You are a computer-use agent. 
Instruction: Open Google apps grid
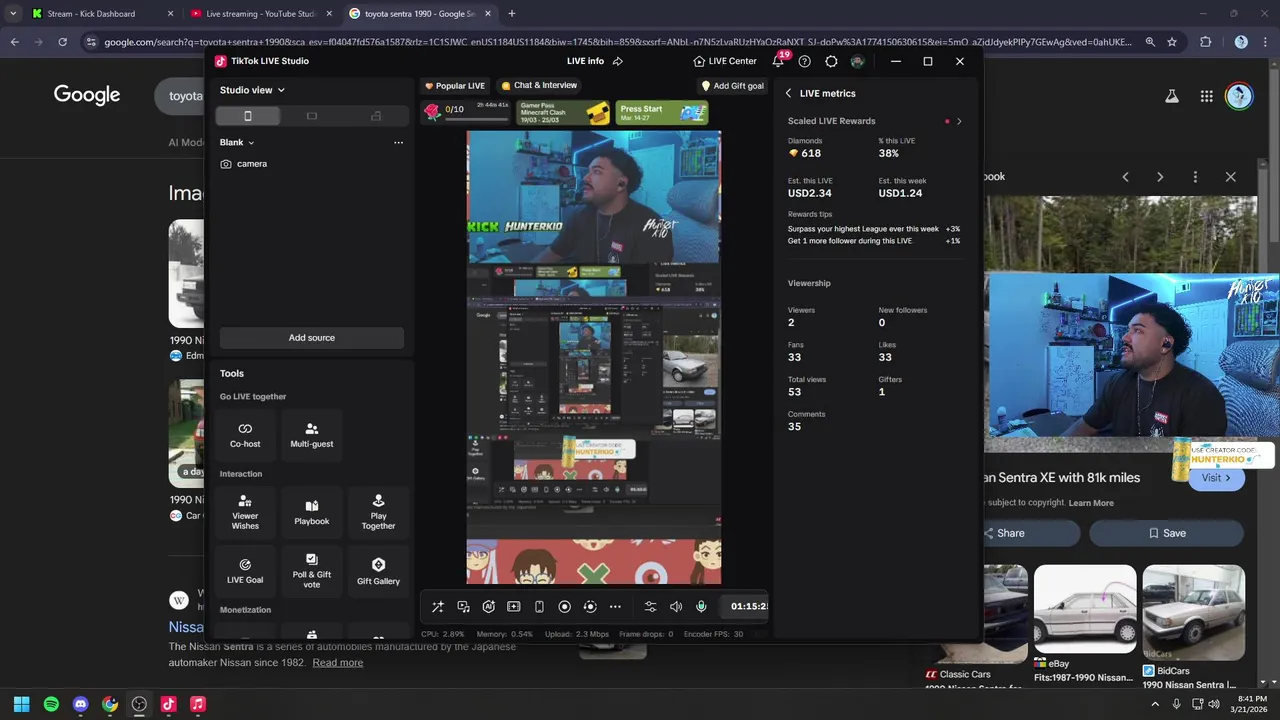1207,96
